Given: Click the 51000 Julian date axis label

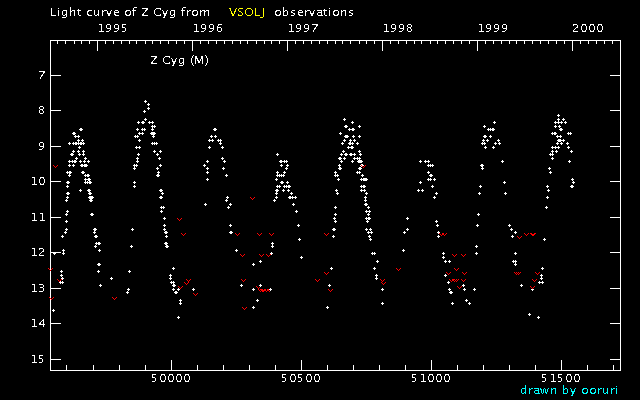Looking at the screenshot, I should point(430,379).
